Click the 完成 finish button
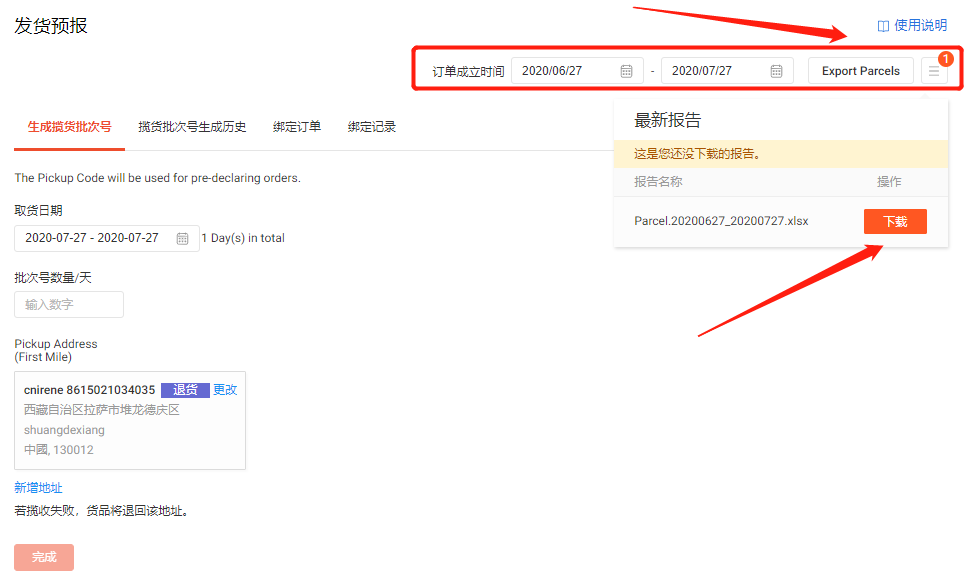Screen dimensions: 965x581 click(x=44, y=557)
